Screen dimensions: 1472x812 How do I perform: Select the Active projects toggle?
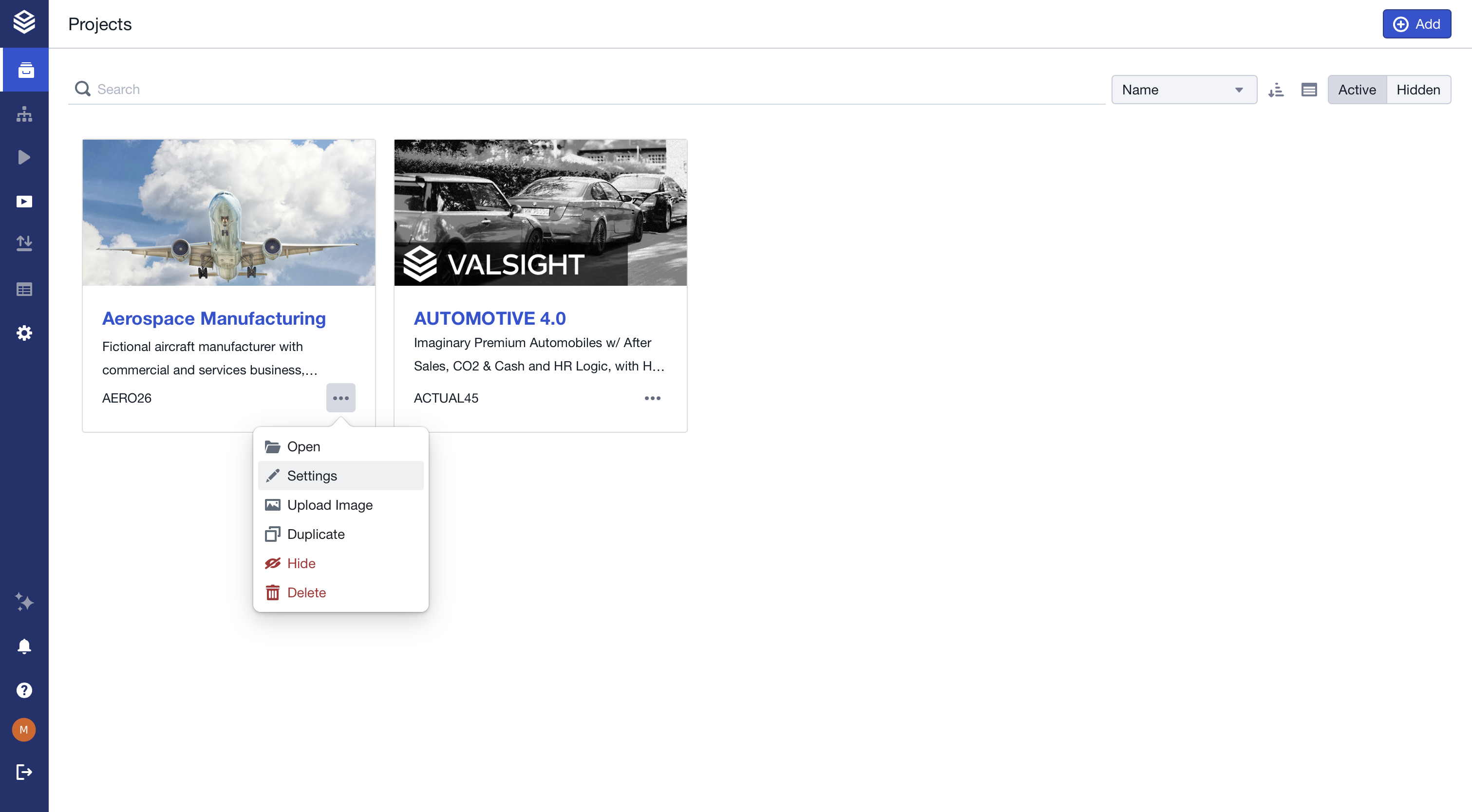[x=1357, y=90]
